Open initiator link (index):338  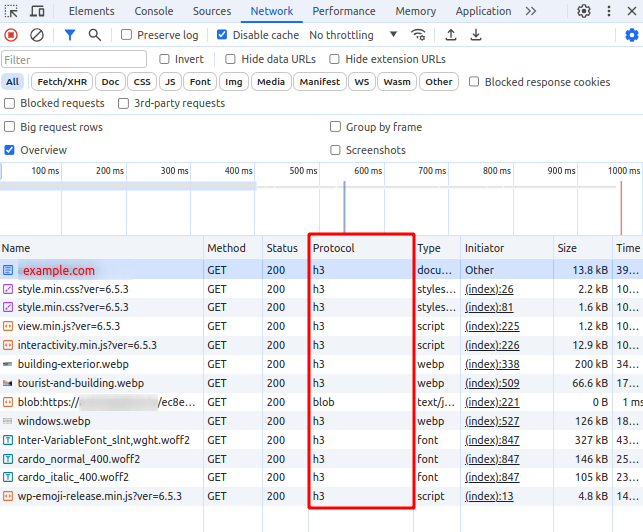489,364
